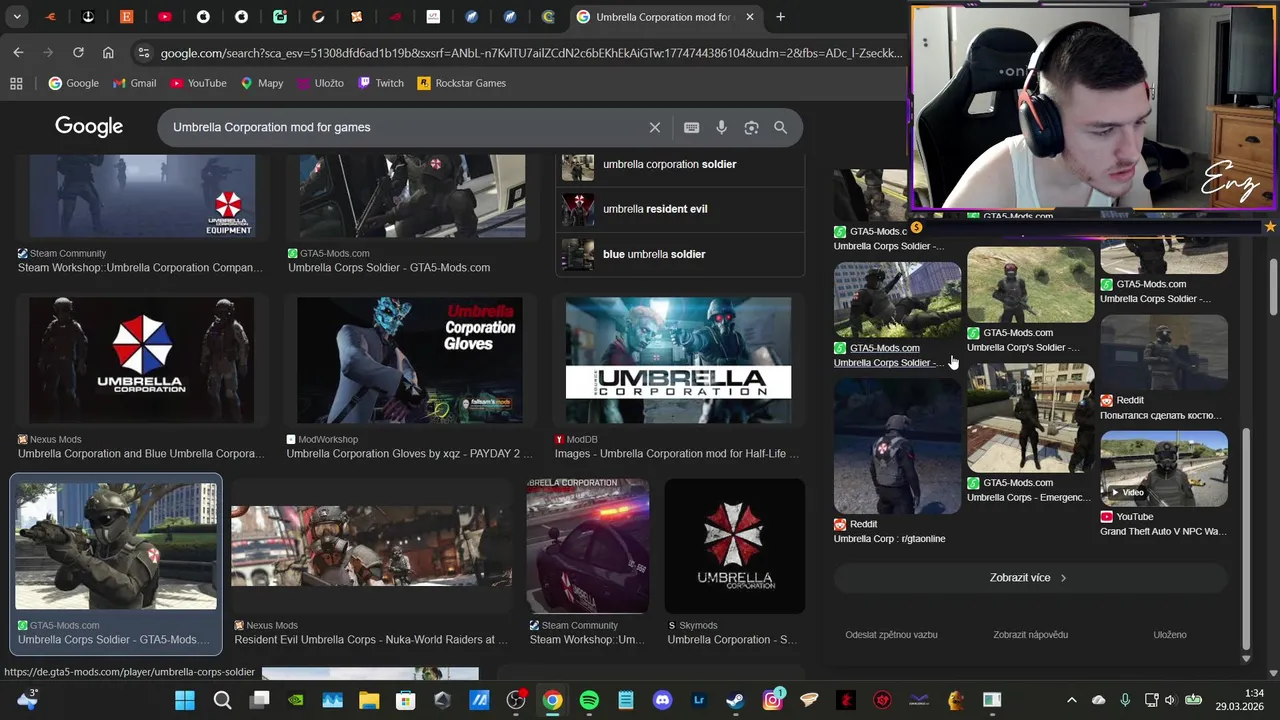Open Nexus Mods Umbrella Corporation logo thumbnail
The height and width of the screenshot is (720, 1280).
coord(142,360)
